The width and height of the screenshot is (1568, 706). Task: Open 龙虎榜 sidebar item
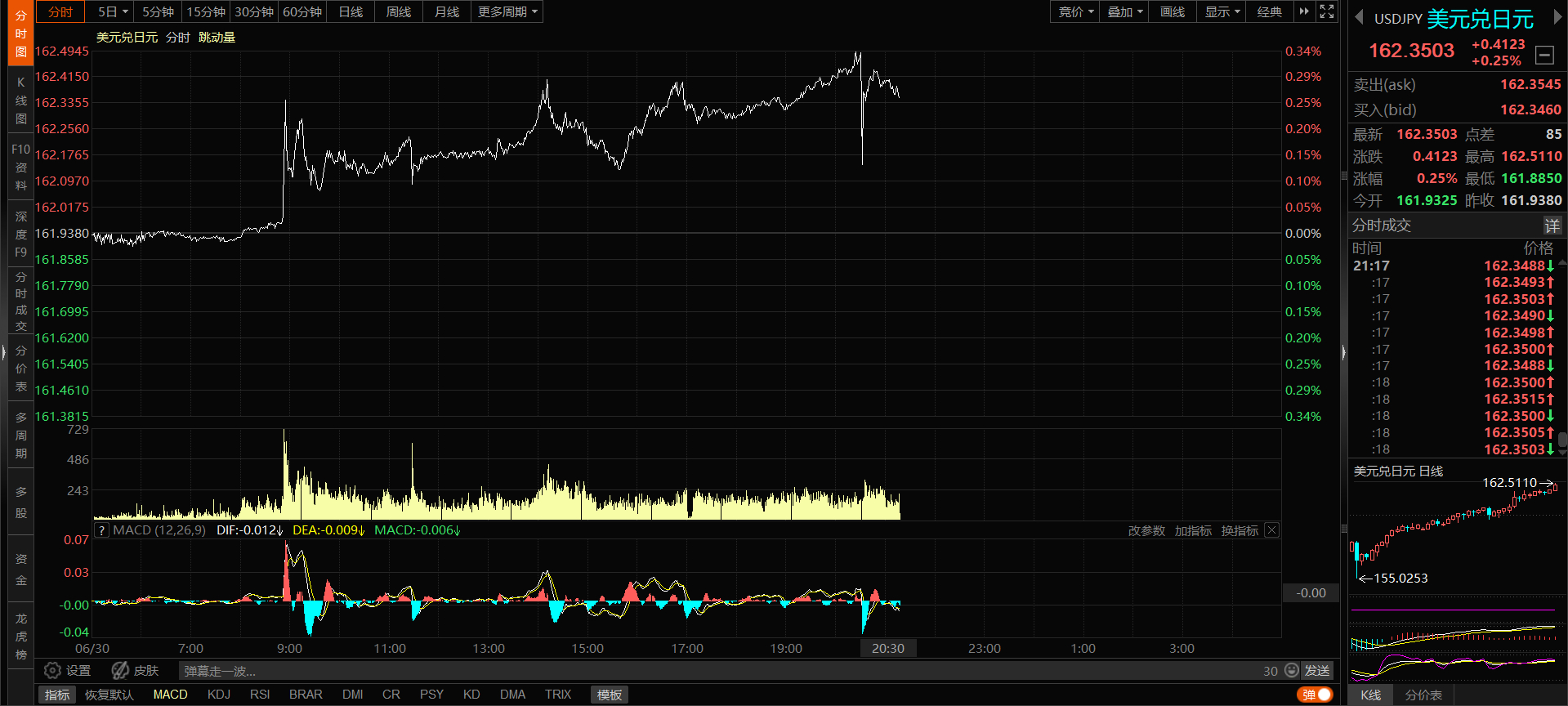tap(20, 637)
